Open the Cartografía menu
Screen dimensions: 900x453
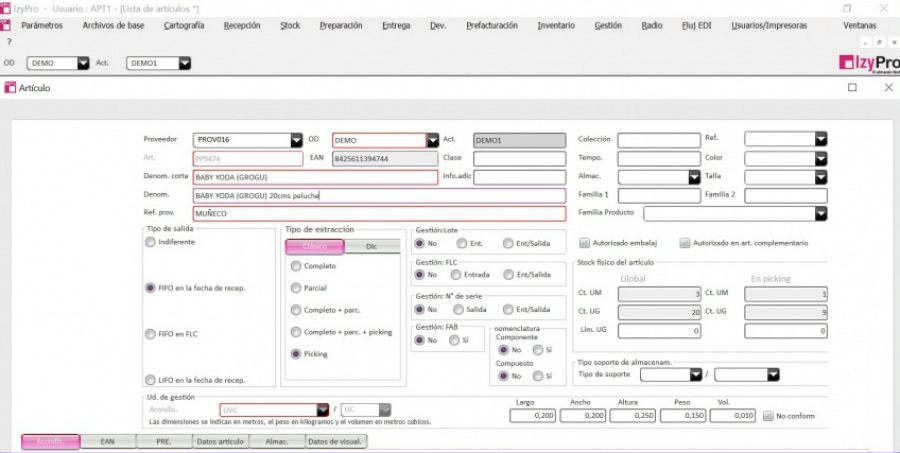[x=184, y=25]
